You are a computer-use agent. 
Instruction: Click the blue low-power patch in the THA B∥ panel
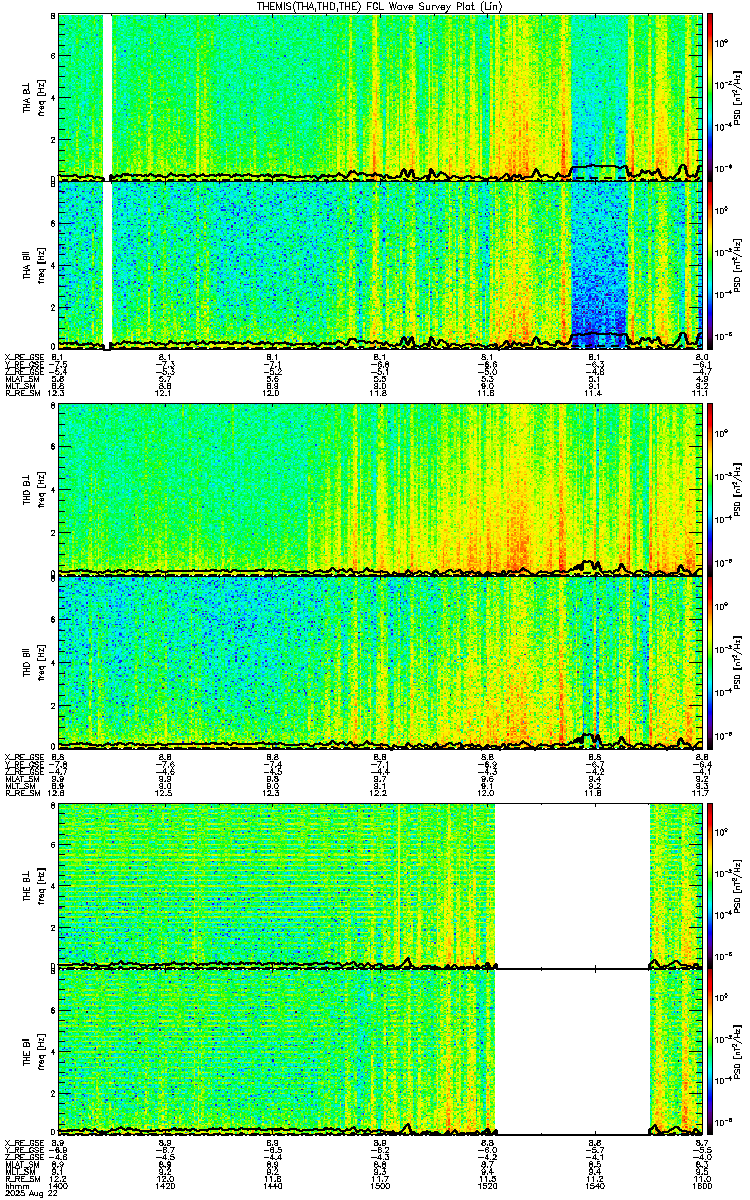pos(598,264)
